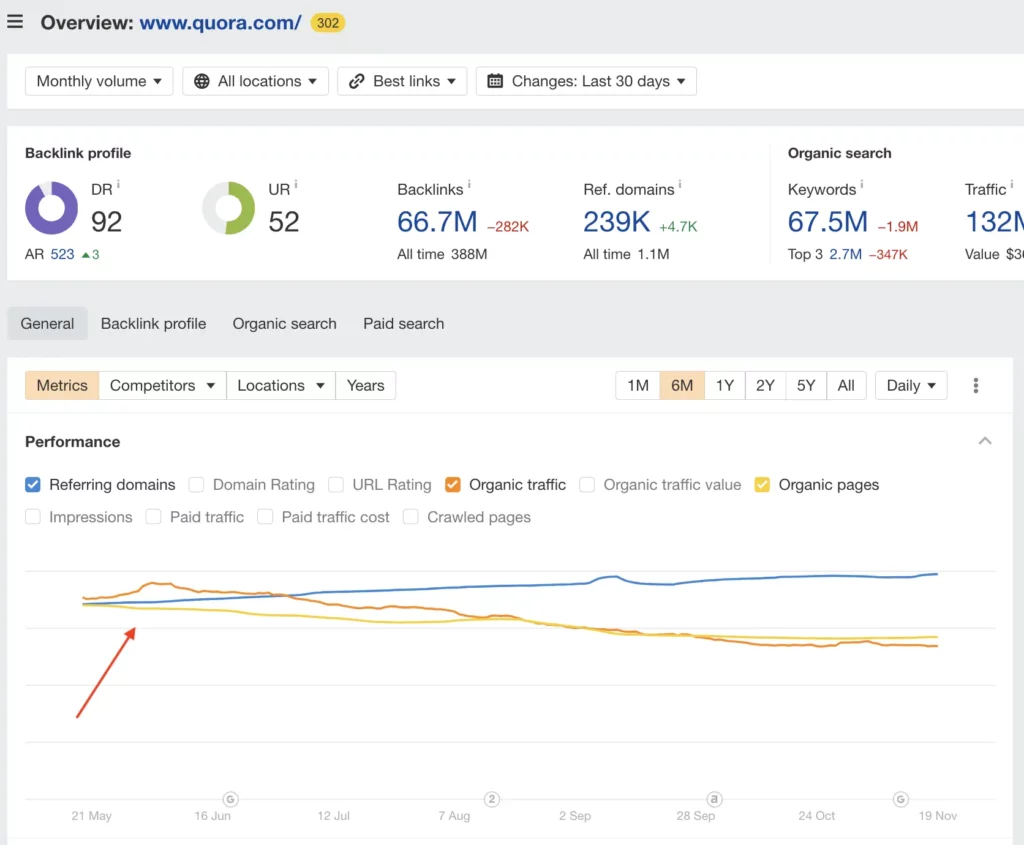Open the Daily interval dropdown
Viewport: 1024px width, 845px height.
(x=911, y=386)
